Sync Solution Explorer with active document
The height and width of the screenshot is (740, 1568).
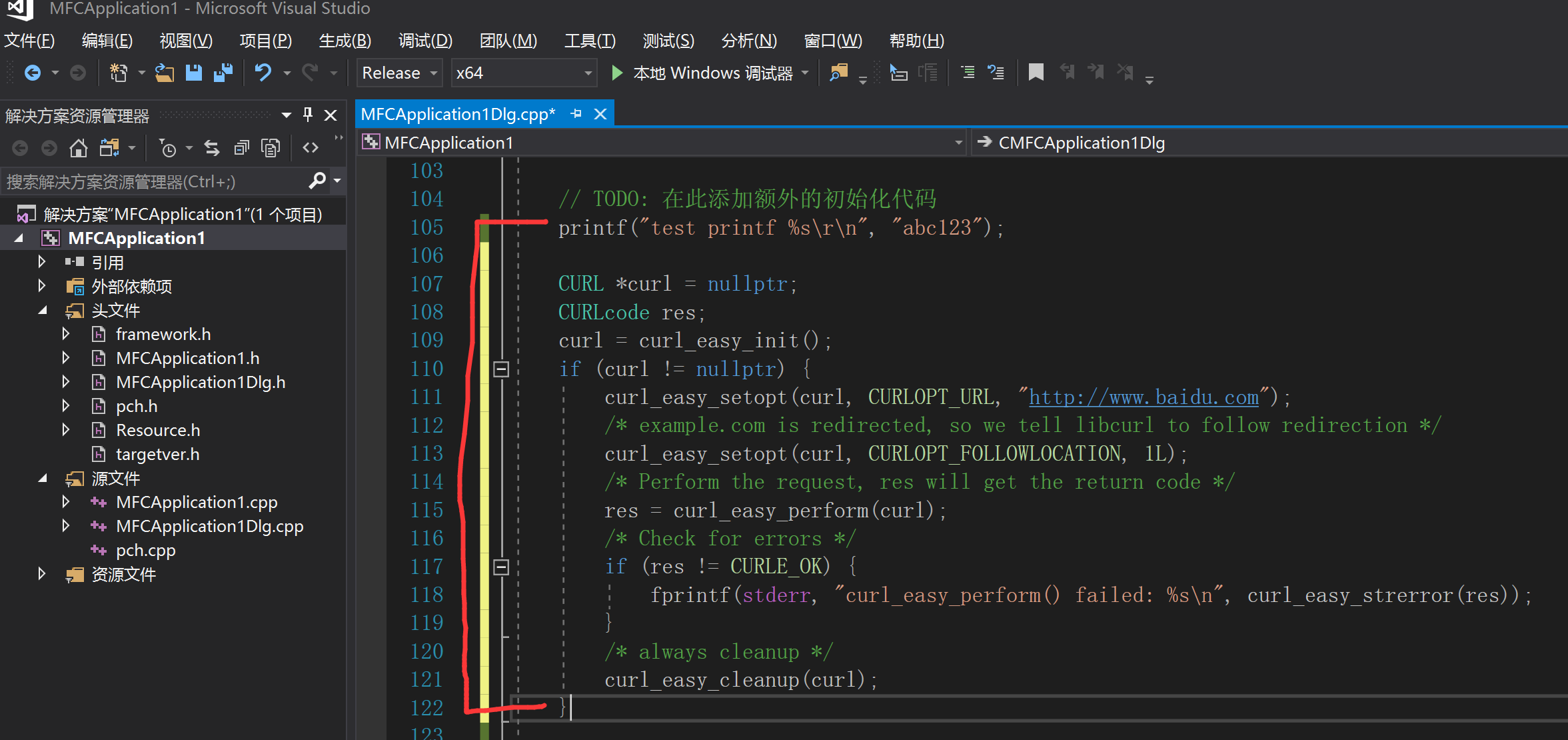(212, 147)
